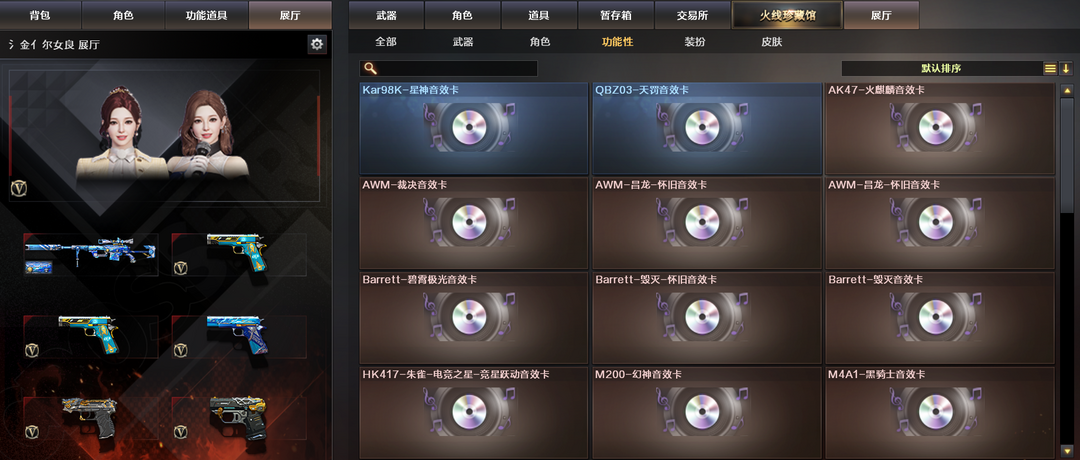This screenshot has width=1080, height=460.
Task: Switch to list view icon
Action: (x=1050, y=68)
